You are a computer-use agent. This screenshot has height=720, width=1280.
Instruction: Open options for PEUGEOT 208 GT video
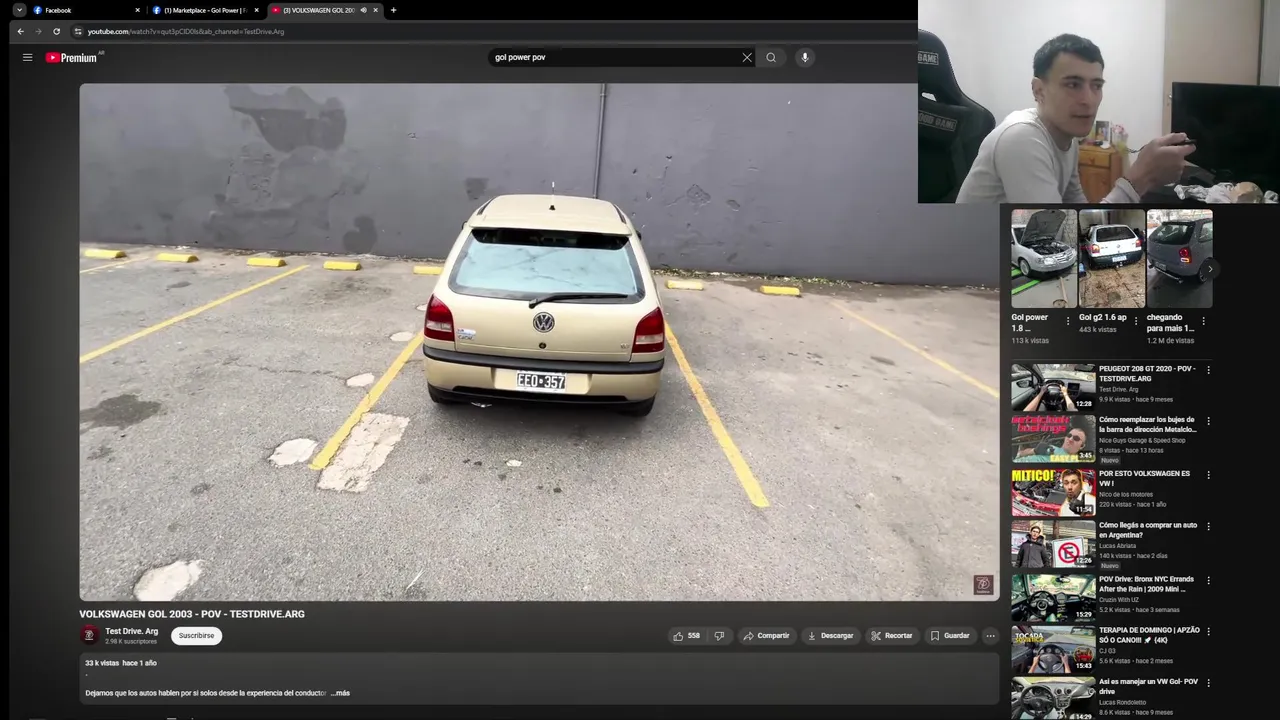click(x=1208, y=370)
